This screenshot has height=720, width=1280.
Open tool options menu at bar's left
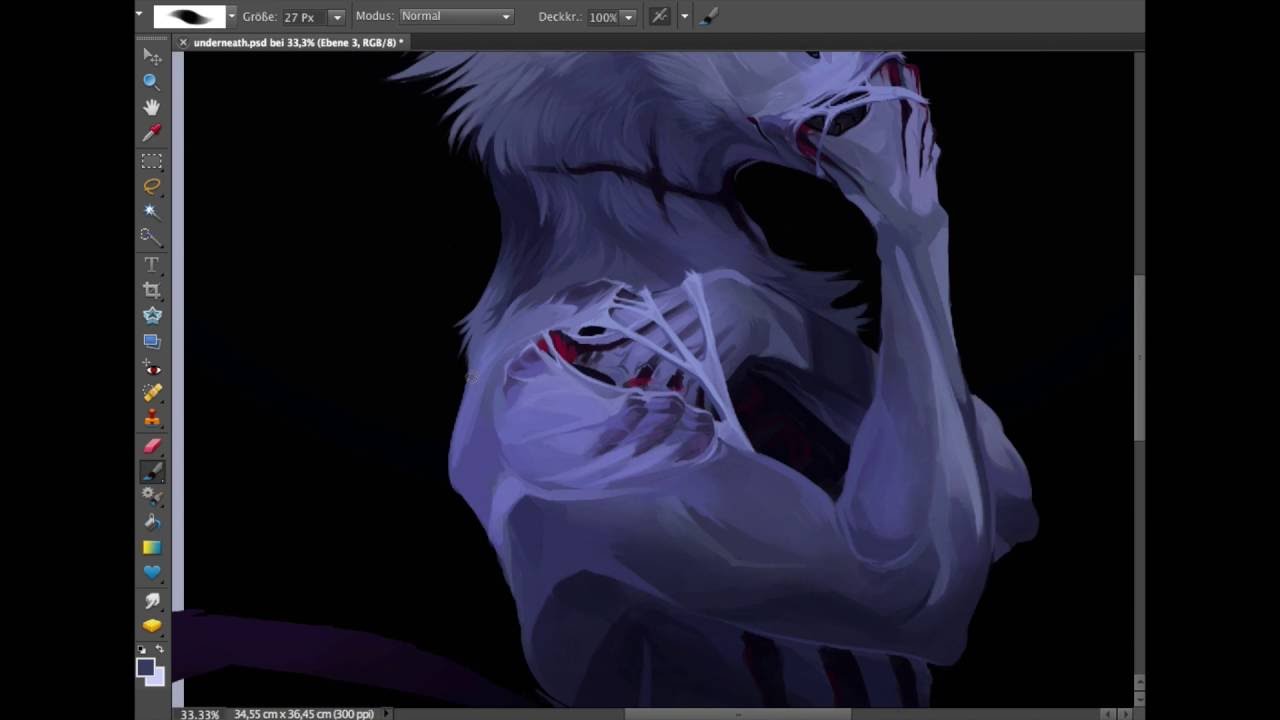(x=139, y=15)
